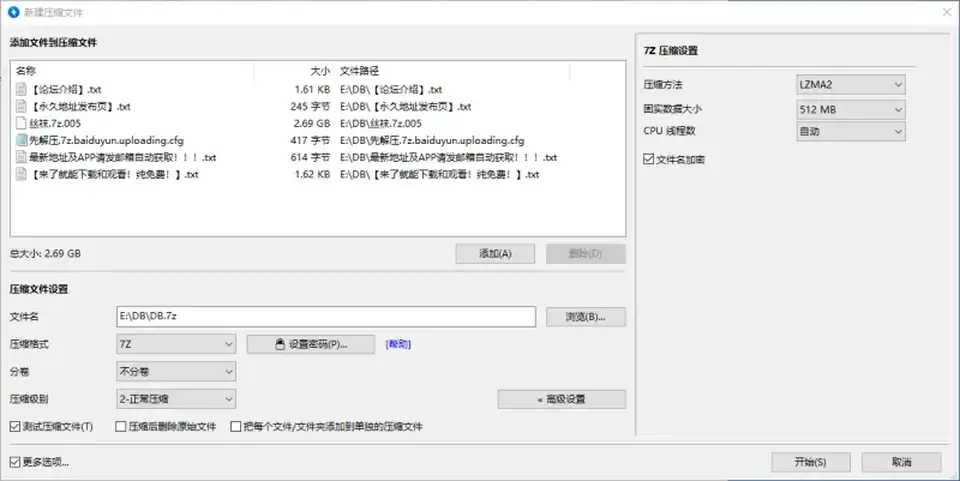Open 分卷 dropdown showing 不分卷

[x=176, y=371]
